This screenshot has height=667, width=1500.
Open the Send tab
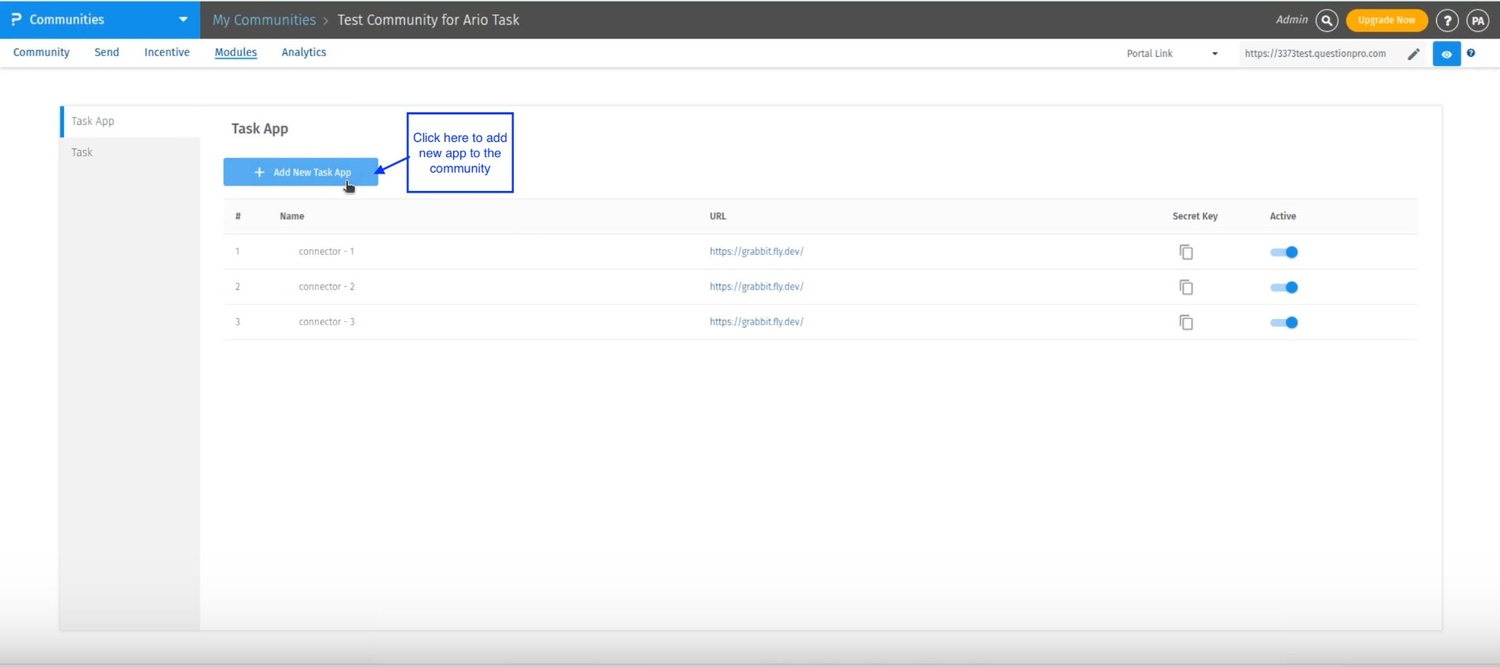(x=107, y=52)
